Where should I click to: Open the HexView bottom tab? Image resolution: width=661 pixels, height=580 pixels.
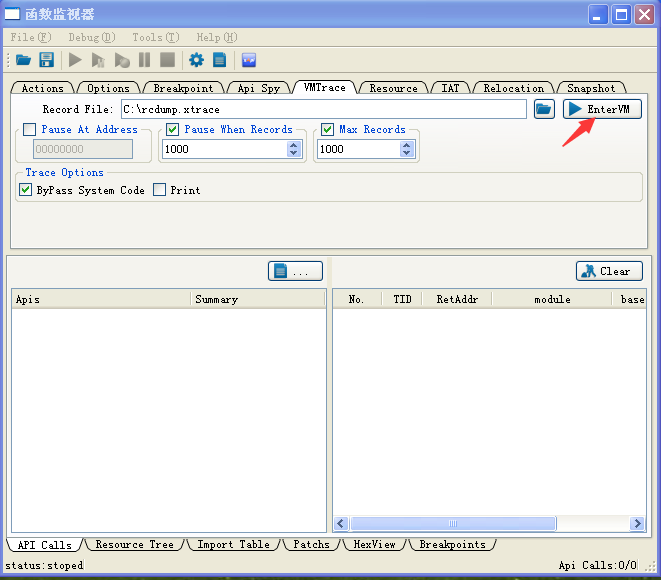point(374,545)
